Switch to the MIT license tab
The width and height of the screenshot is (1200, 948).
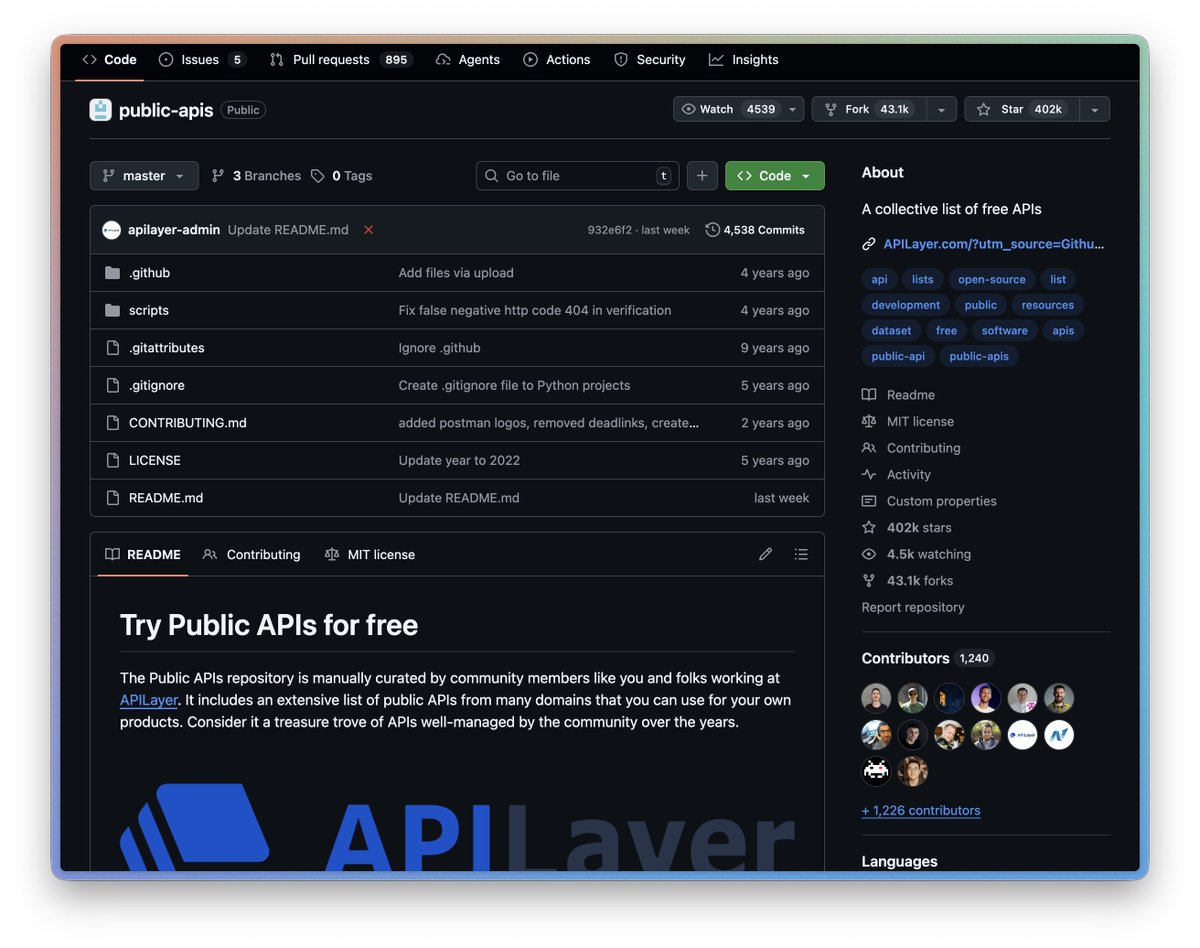[x=370, y=555]
